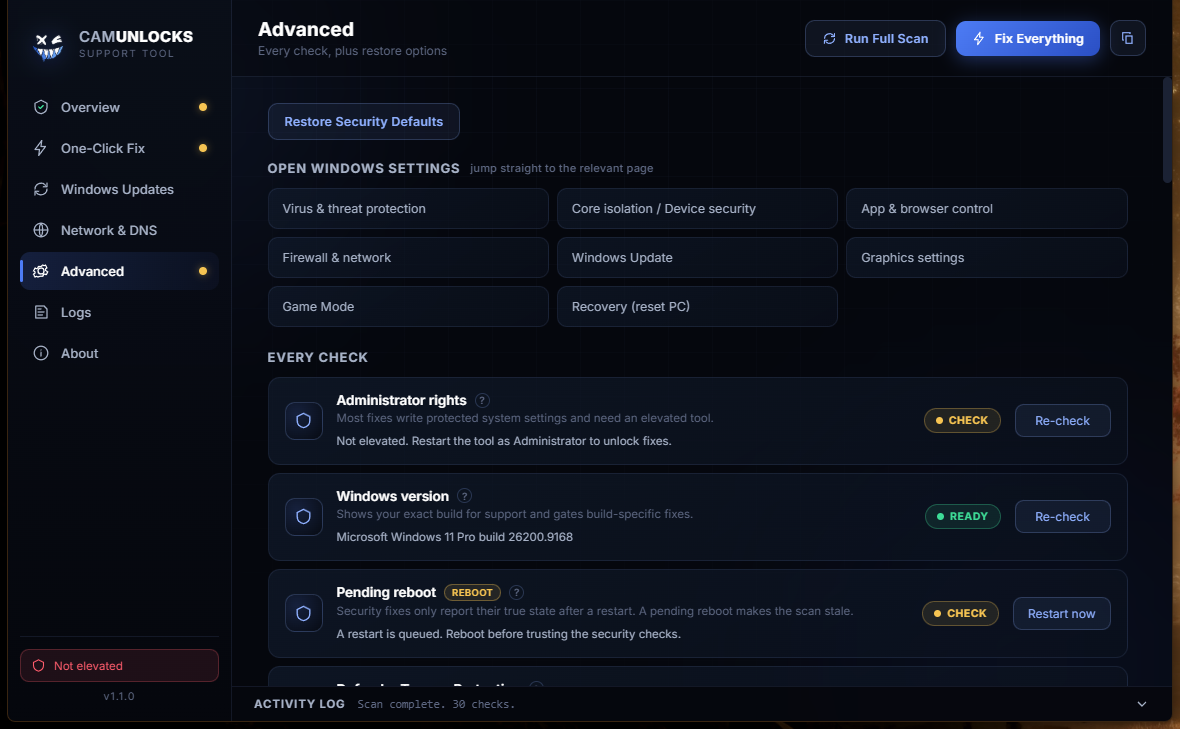Open Graphics settings shortcut
Screen dimensions: 1180x729
coord(987,257)
